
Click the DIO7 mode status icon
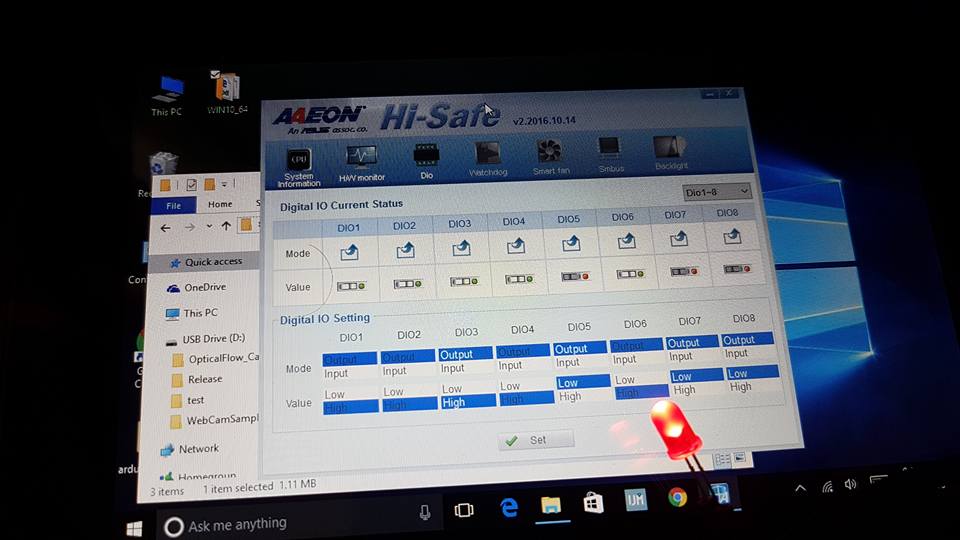[x=679, y=238]
